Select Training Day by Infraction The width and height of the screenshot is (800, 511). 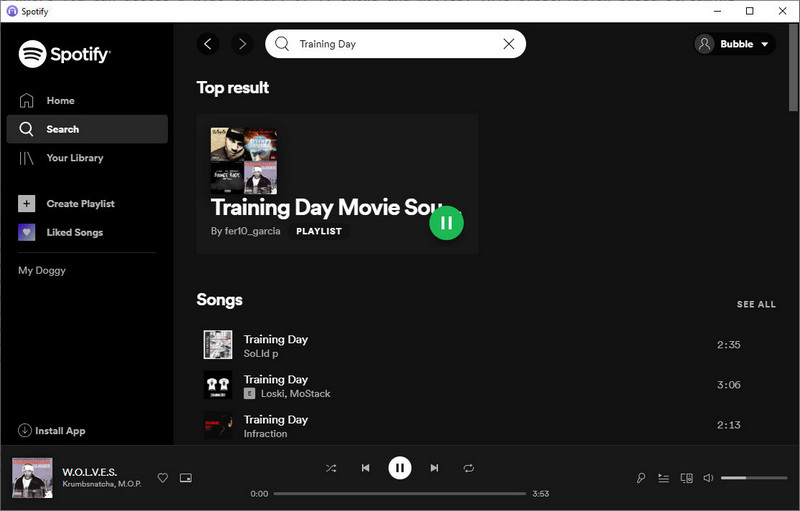coord(488,425)
